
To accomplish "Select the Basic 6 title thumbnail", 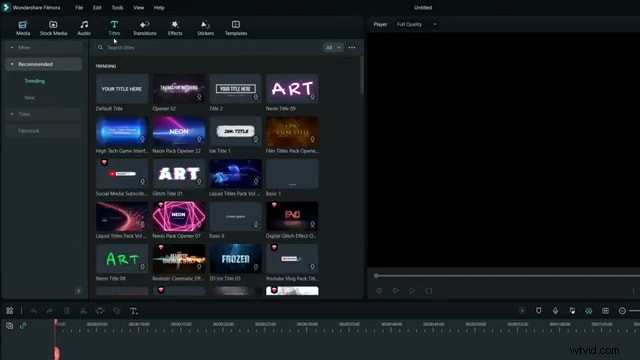I will (236, 216).
